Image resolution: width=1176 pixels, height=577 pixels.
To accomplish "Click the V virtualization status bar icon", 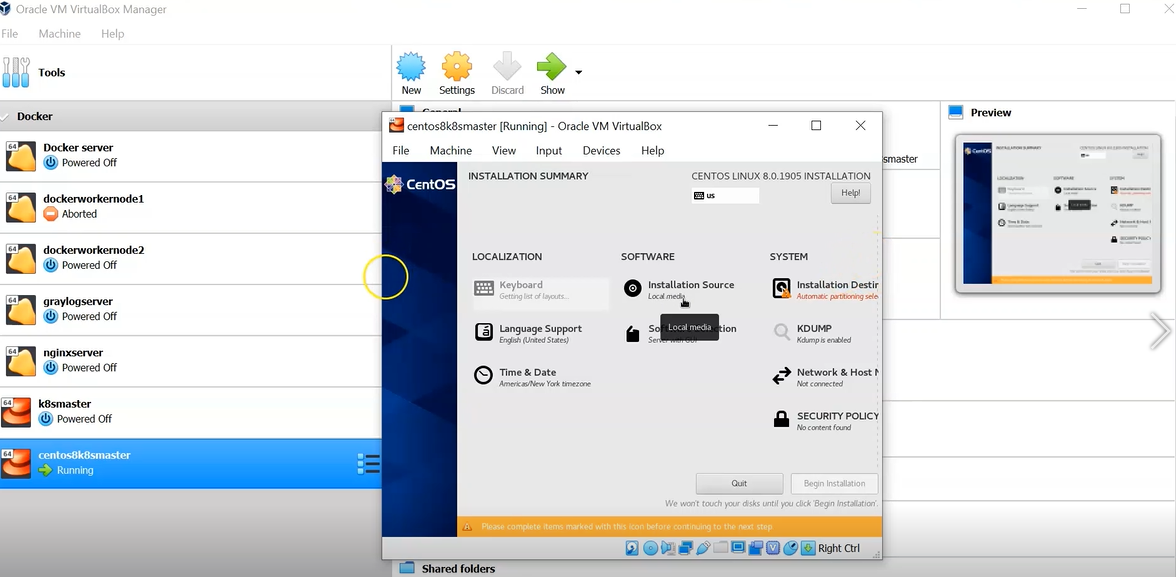I will coord(773,548).
